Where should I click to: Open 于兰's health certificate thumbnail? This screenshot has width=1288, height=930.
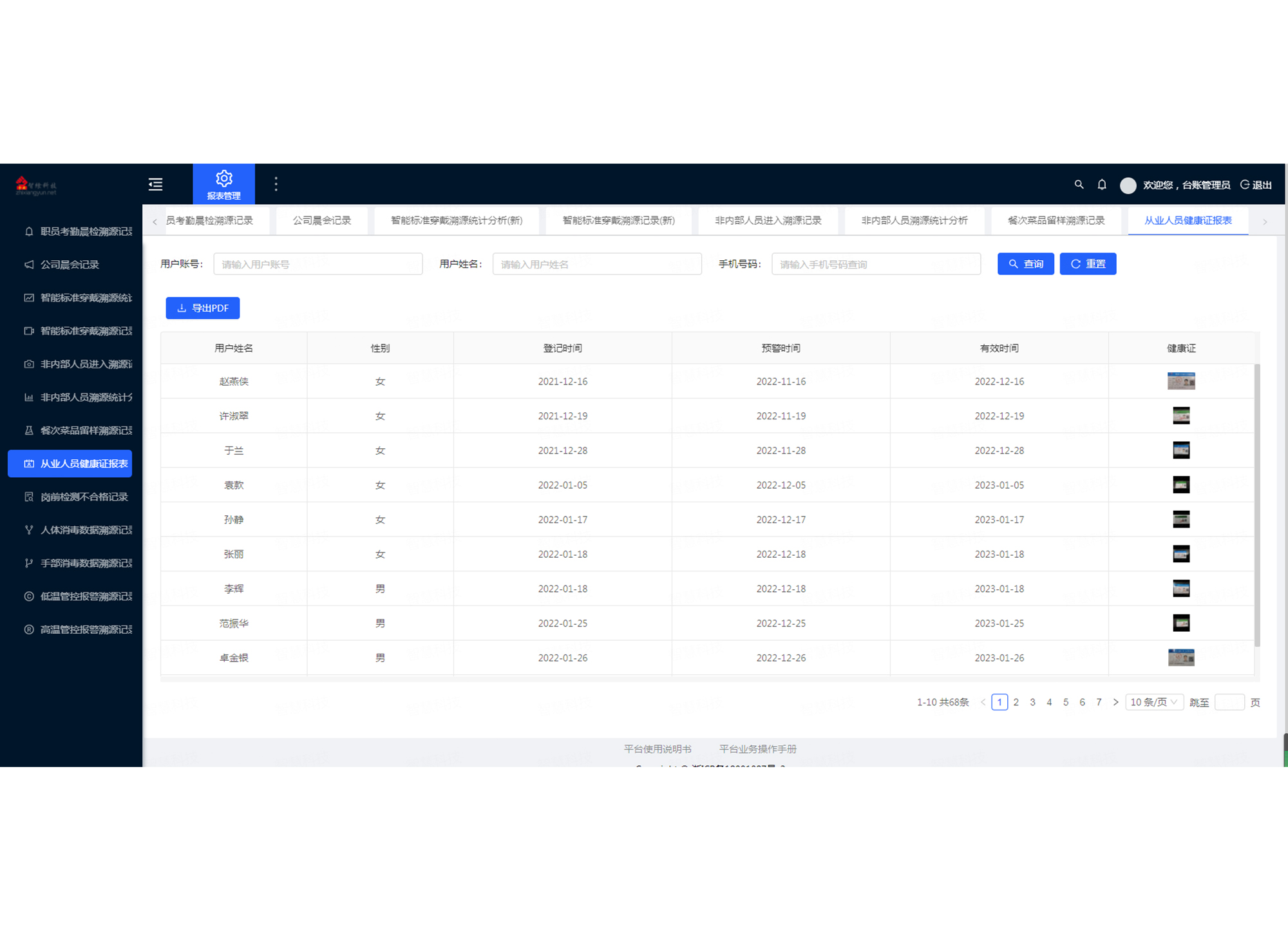pos(1181,450)
